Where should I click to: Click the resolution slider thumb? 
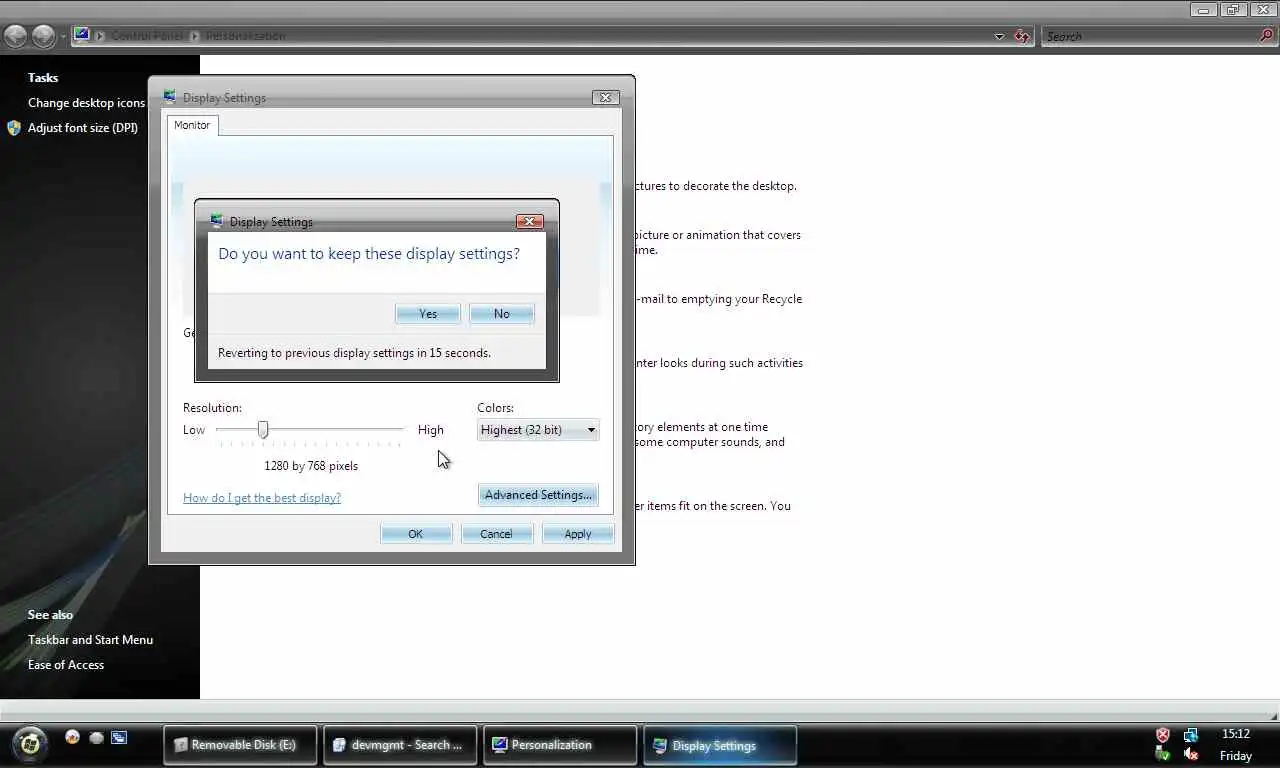263,429
